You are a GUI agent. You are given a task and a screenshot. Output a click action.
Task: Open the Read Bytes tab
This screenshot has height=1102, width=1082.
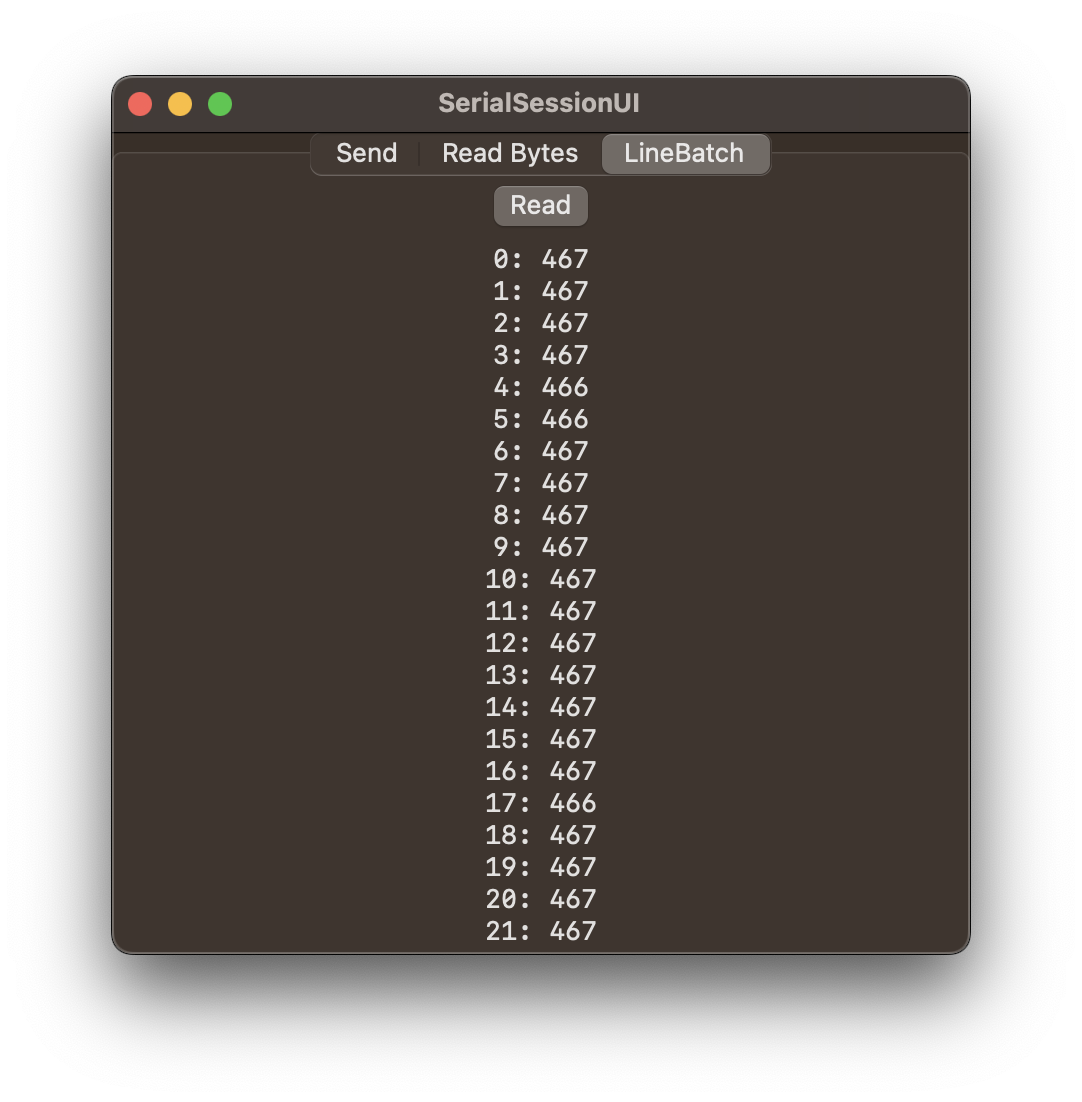pos(509,153)
